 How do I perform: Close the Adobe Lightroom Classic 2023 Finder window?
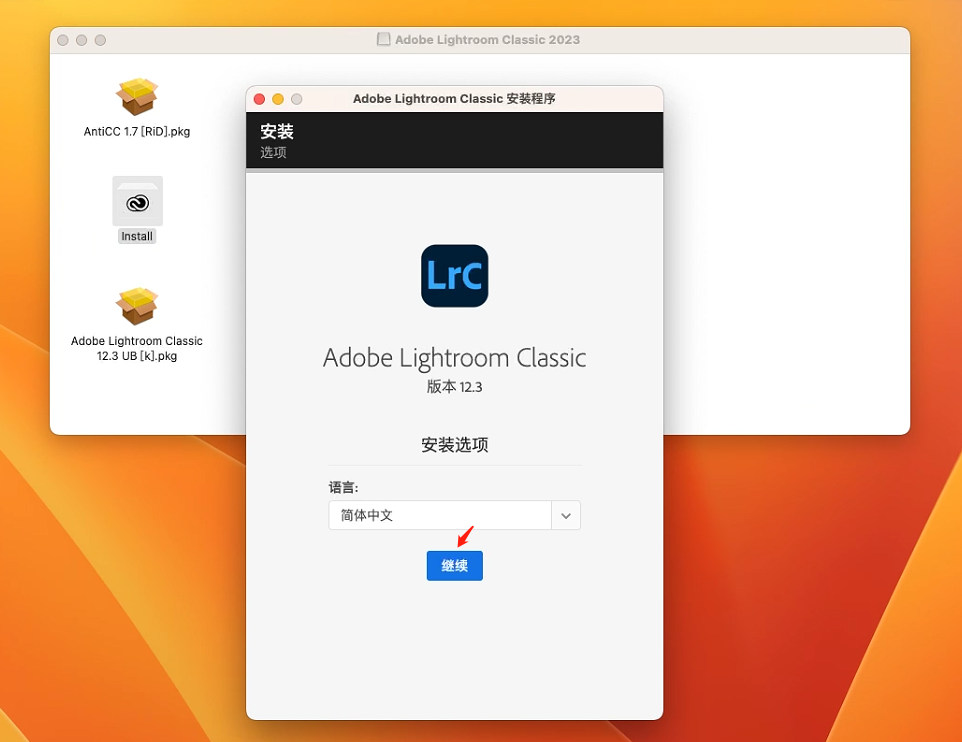[63, 40]
